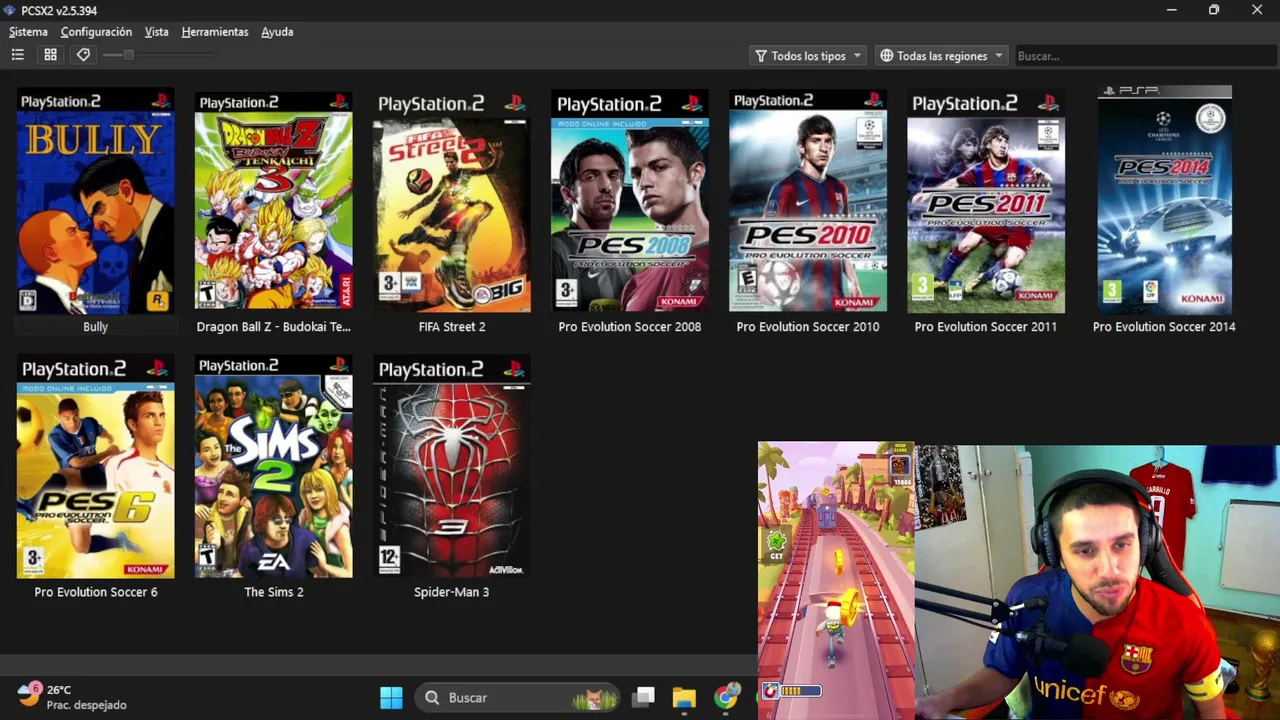Open File Explorer from the taskbar
This screenshot has width=1280, height=720.
click(x=684, y=697)
